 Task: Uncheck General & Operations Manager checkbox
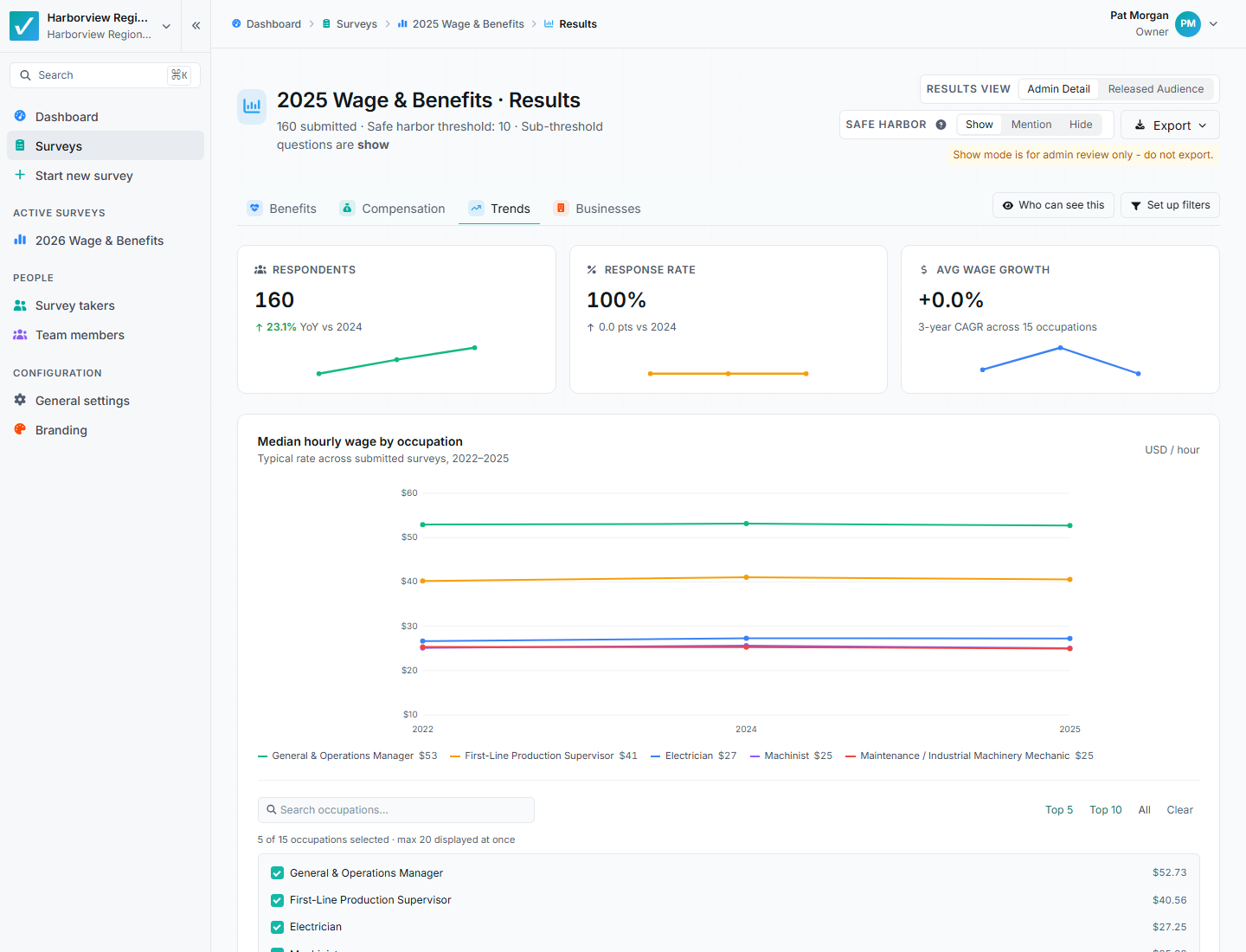pos(277,873)
